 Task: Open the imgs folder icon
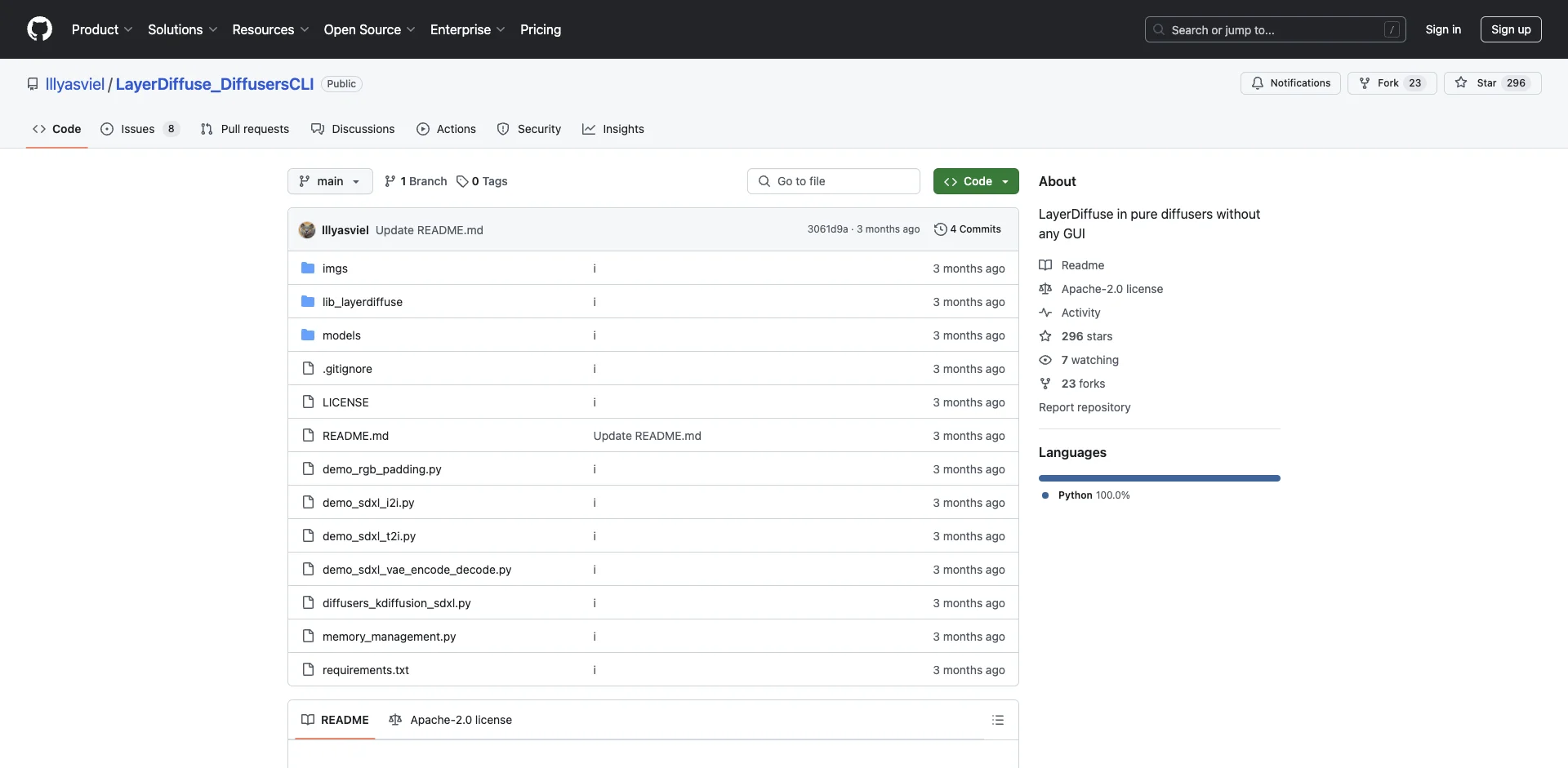(x=308, y=268)
